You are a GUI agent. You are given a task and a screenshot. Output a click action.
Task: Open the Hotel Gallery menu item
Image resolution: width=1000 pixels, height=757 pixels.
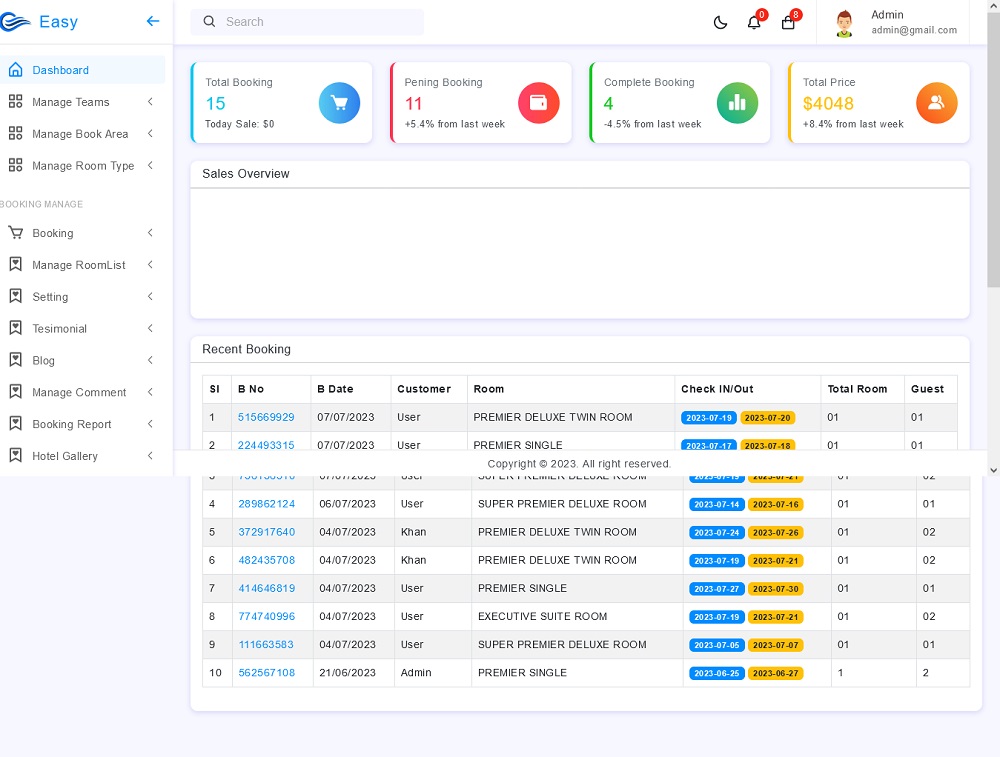pos(65,456)
